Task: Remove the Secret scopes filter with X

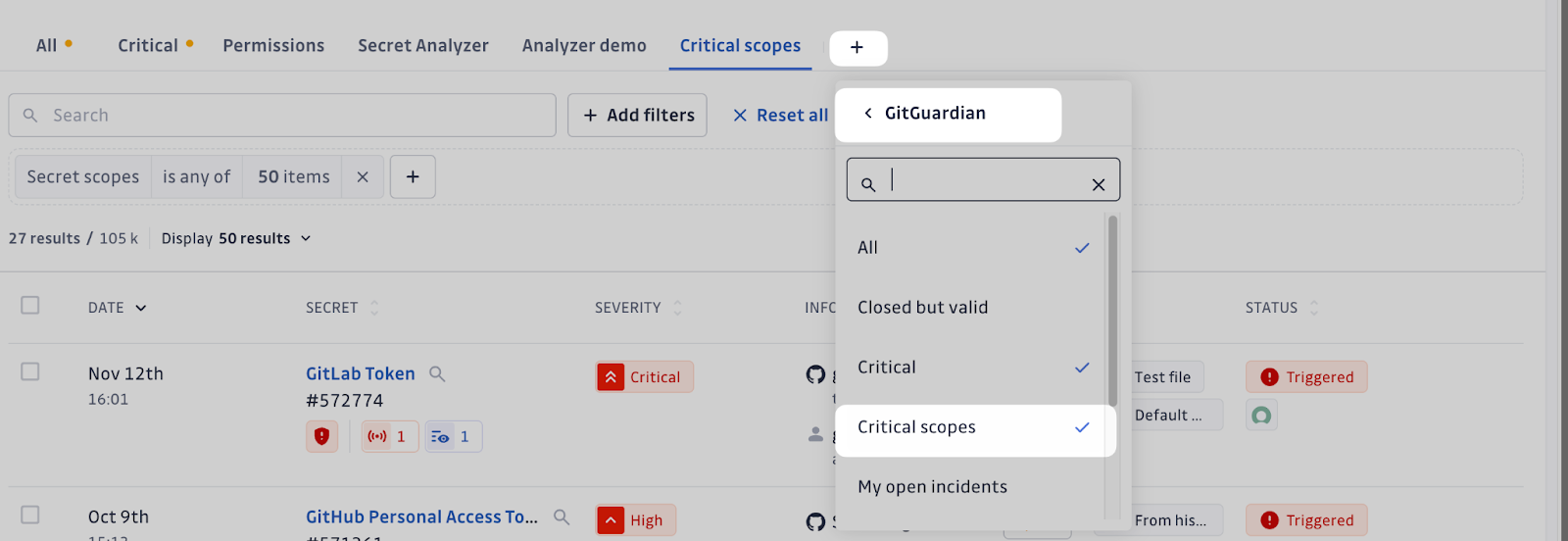Action: (x=363, y=177)
